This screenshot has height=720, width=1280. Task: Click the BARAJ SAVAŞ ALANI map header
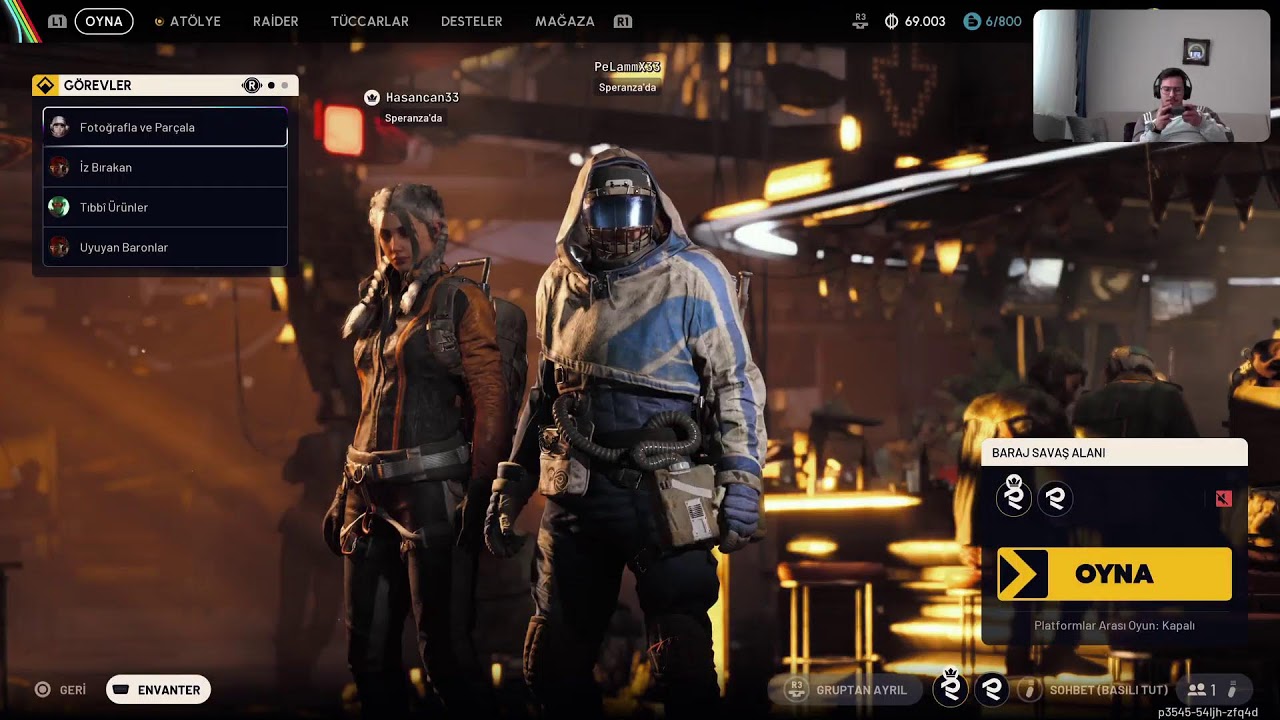(x=1114, y=453)
